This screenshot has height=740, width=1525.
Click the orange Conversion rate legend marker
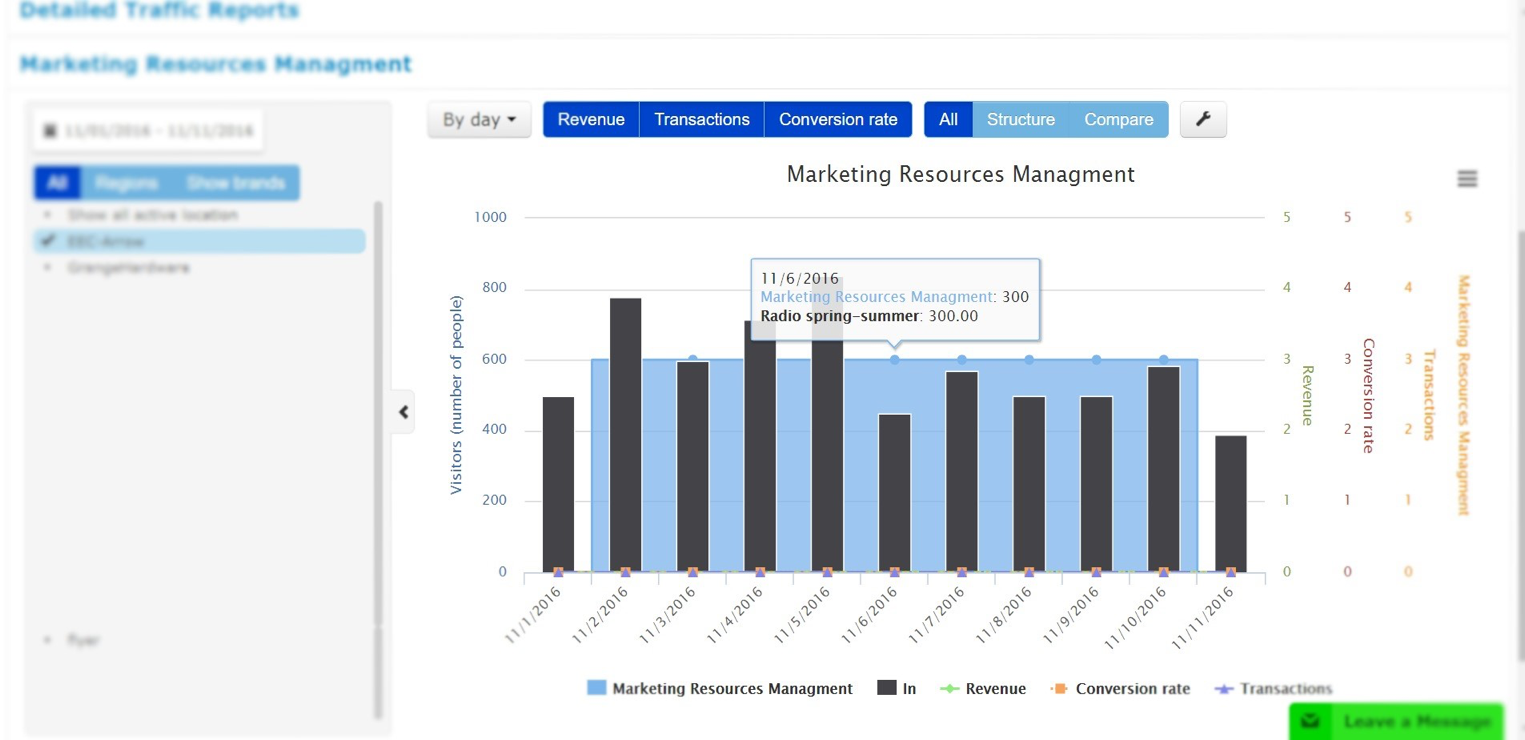[x=1059, y=688]
